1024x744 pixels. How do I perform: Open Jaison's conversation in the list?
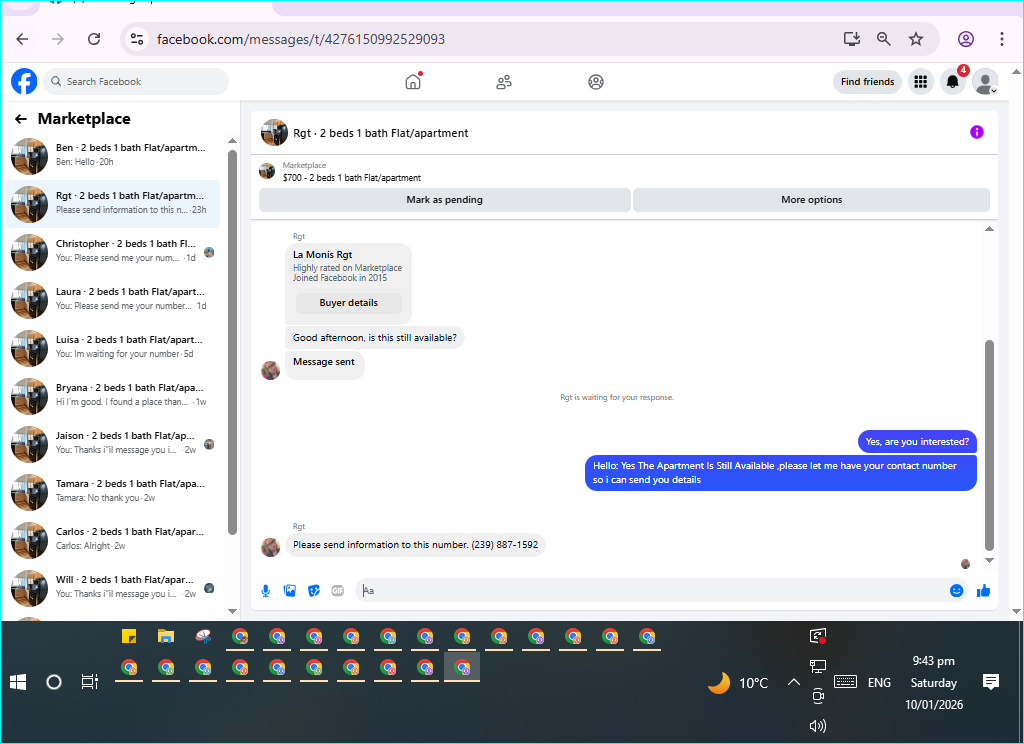(112, 444)
